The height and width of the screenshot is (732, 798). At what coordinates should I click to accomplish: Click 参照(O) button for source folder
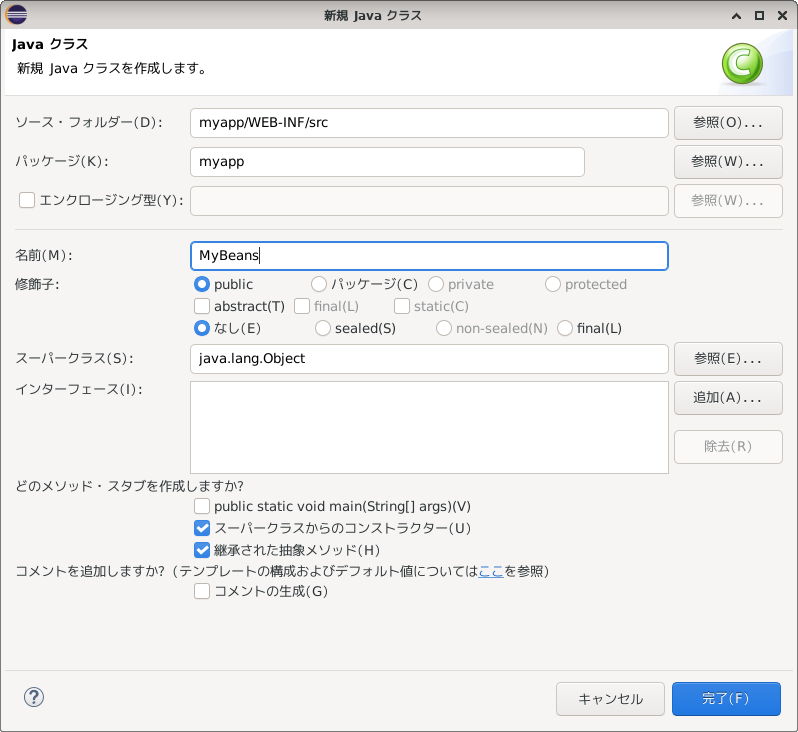click(728, 123)
